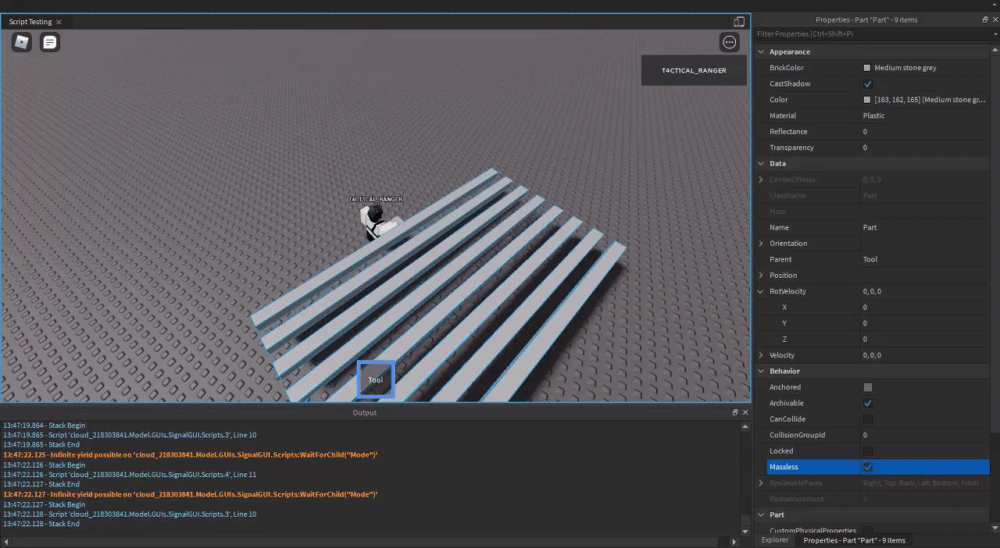Expand the ResizableFaces property
The height and width of the screenshot is (548, 1000).
pos(761,483)
